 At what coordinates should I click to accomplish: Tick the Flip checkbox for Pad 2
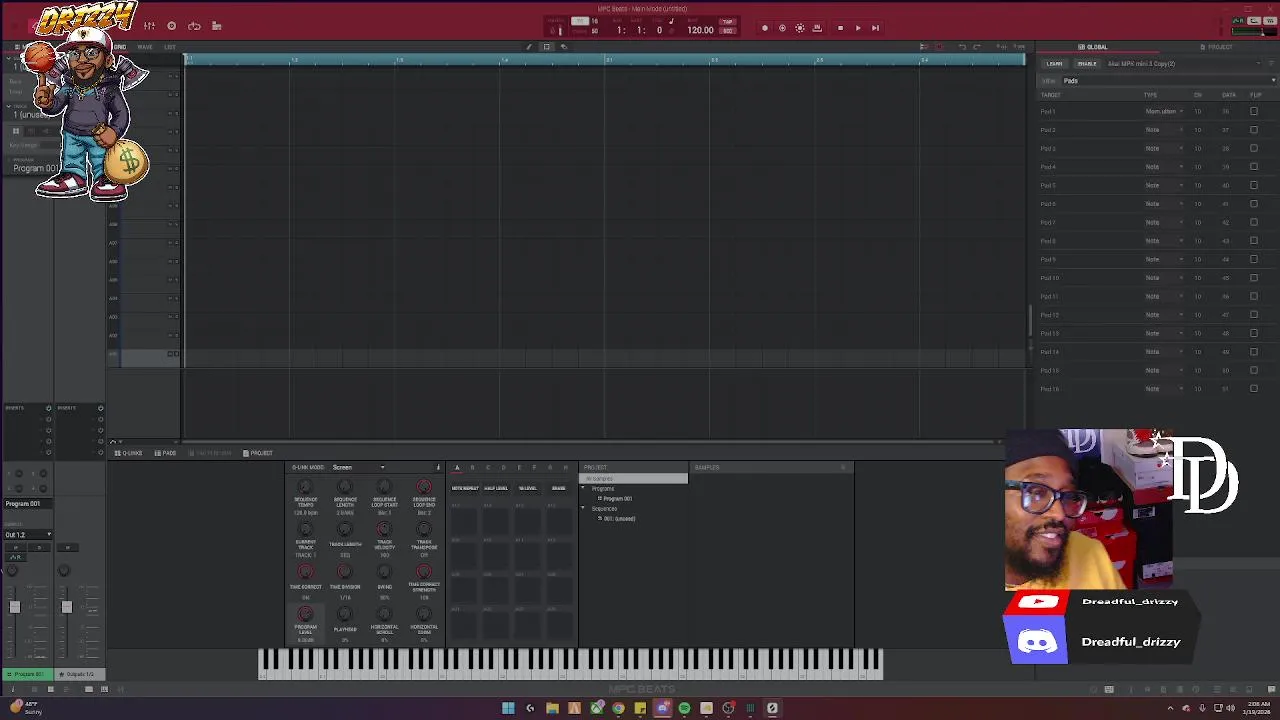1254,130
